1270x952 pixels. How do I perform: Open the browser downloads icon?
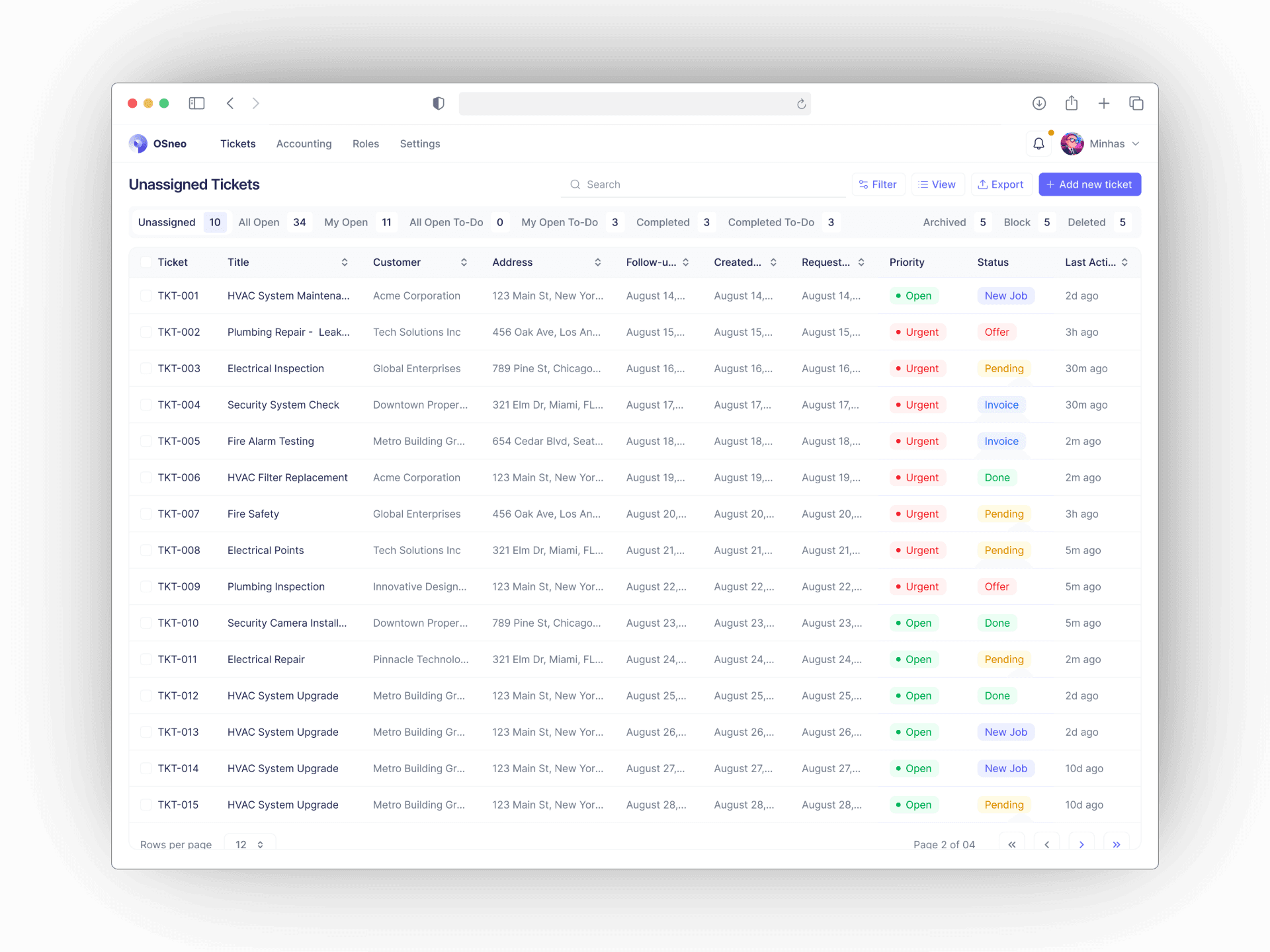(1039, 103)
